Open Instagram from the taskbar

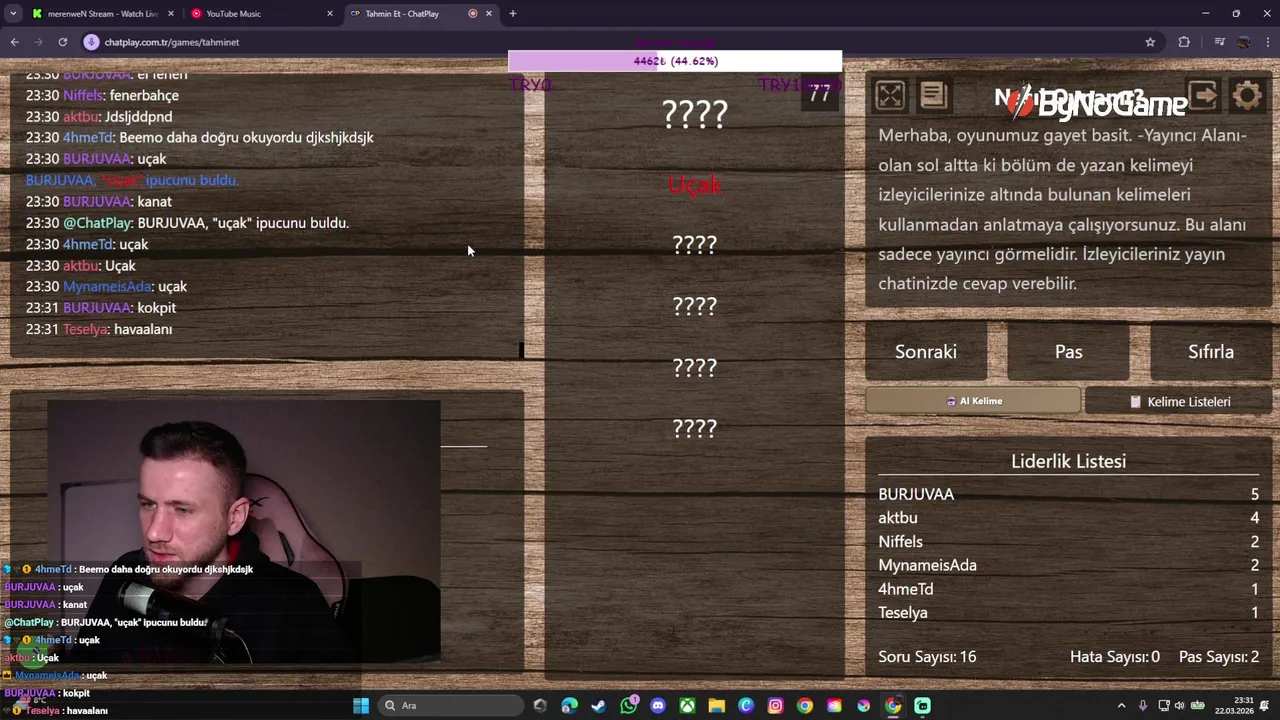[775, 706]
